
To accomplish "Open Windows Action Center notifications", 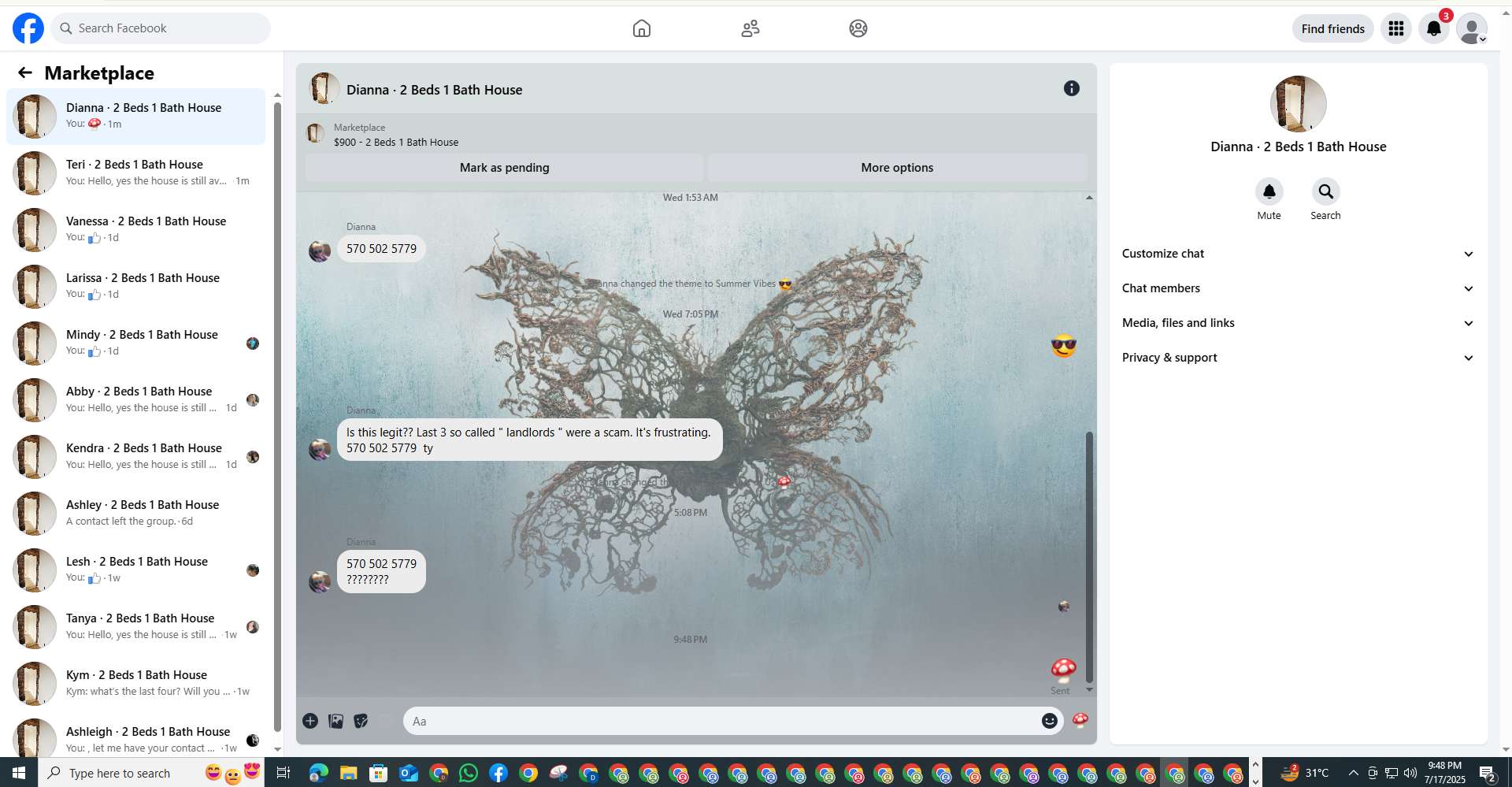I will tap(1488, 773).
